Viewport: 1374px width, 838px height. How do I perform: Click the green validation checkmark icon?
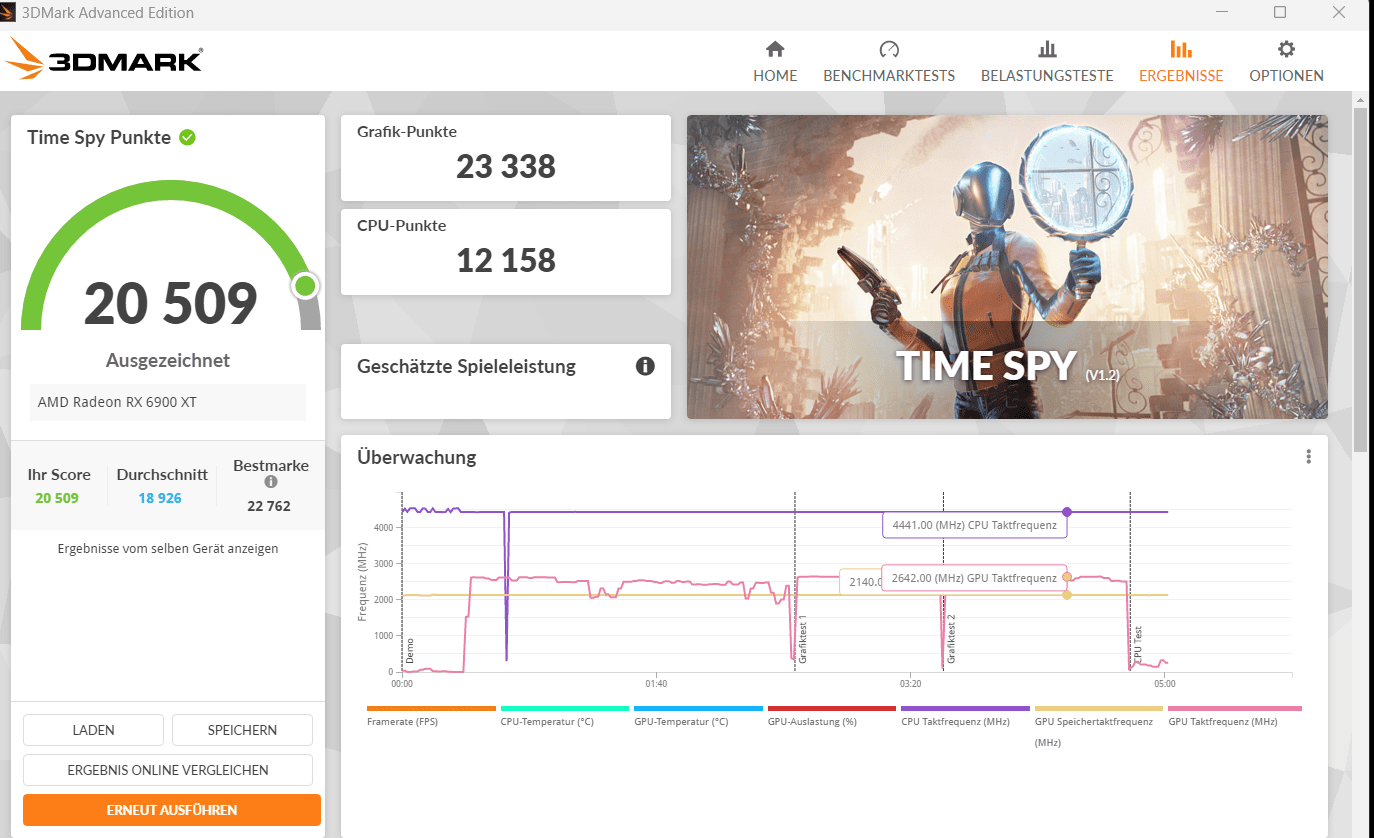tap(187, 137)
